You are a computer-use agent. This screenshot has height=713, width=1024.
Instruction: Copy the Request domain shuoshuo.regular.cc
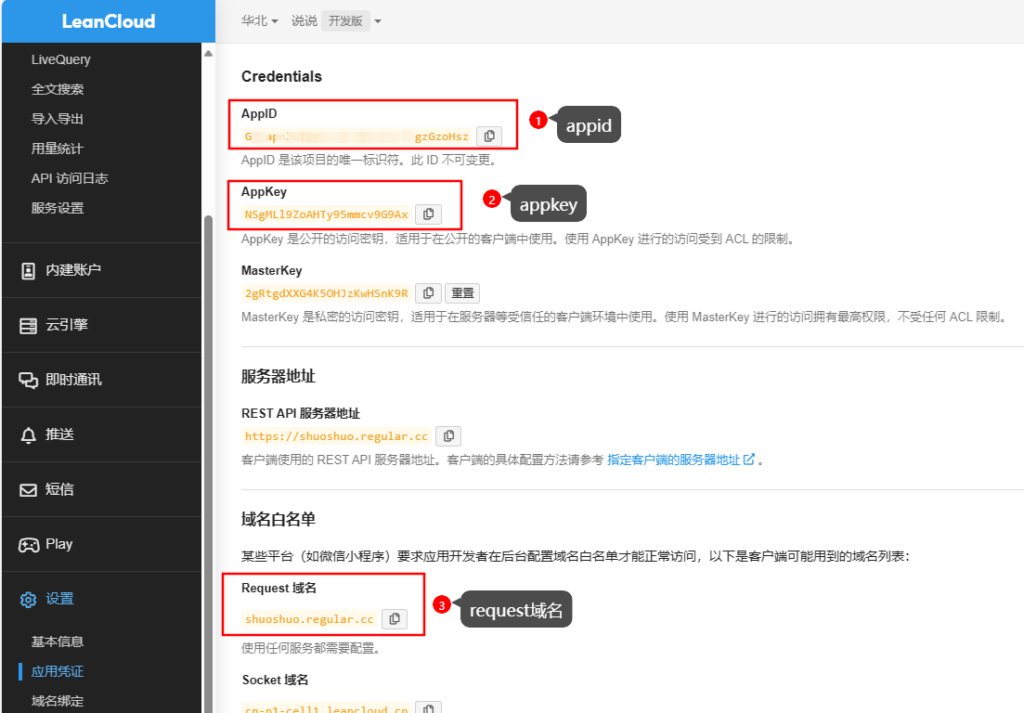click(x=394, y=619)
